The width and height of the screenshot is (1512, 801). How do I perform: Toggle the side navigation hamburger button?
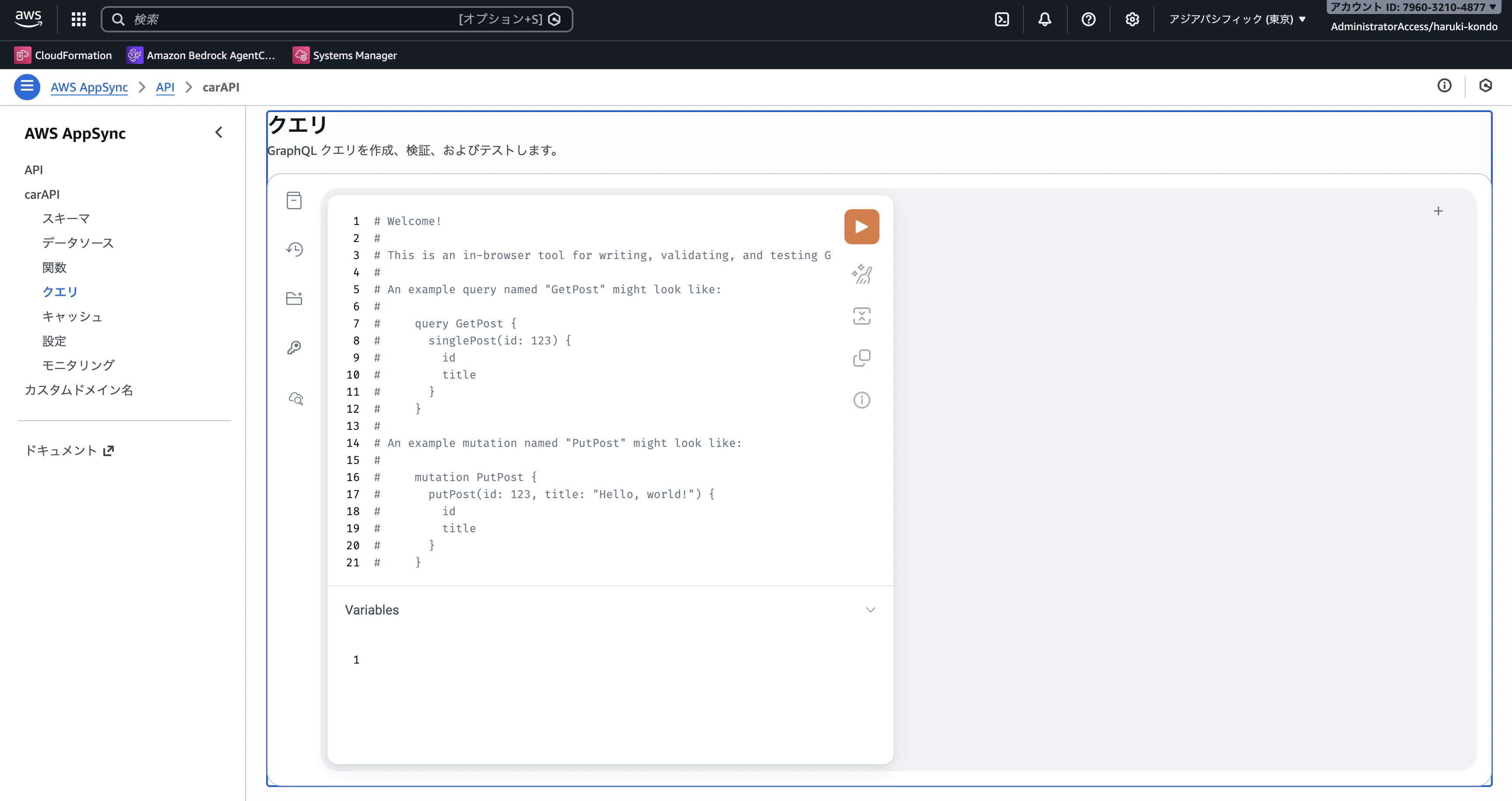pyautogui.click(x=27, y=87)
